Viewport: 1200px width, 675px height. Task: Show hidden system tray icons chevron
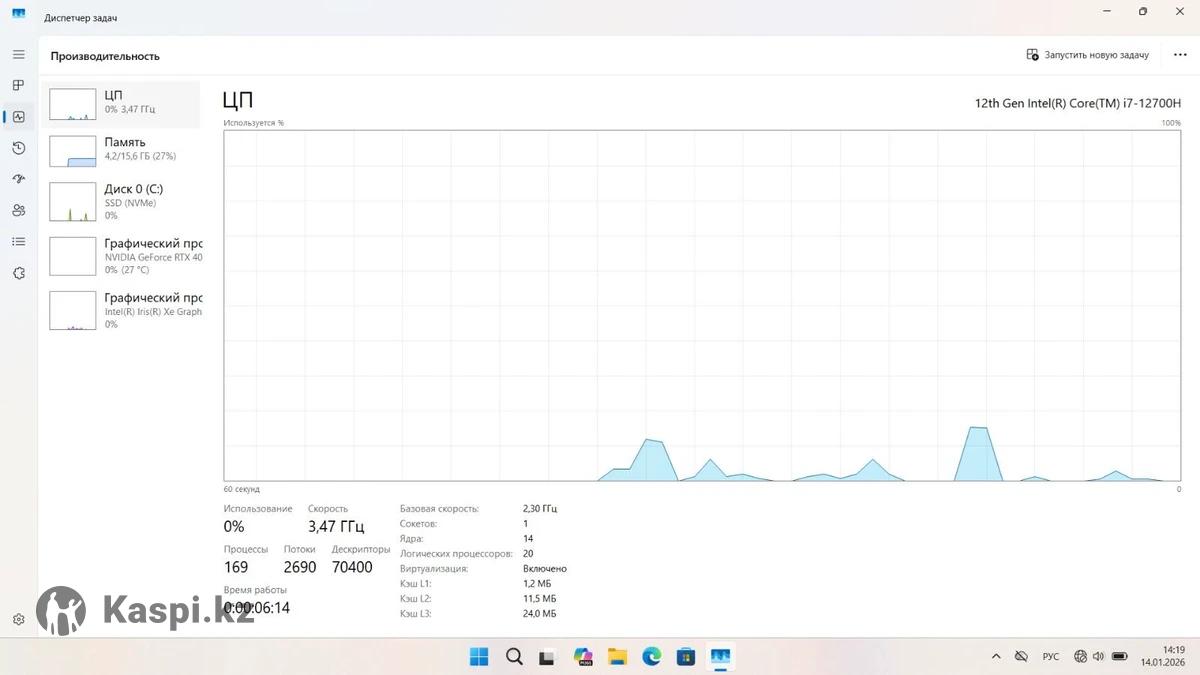click(x=996, y=657)
